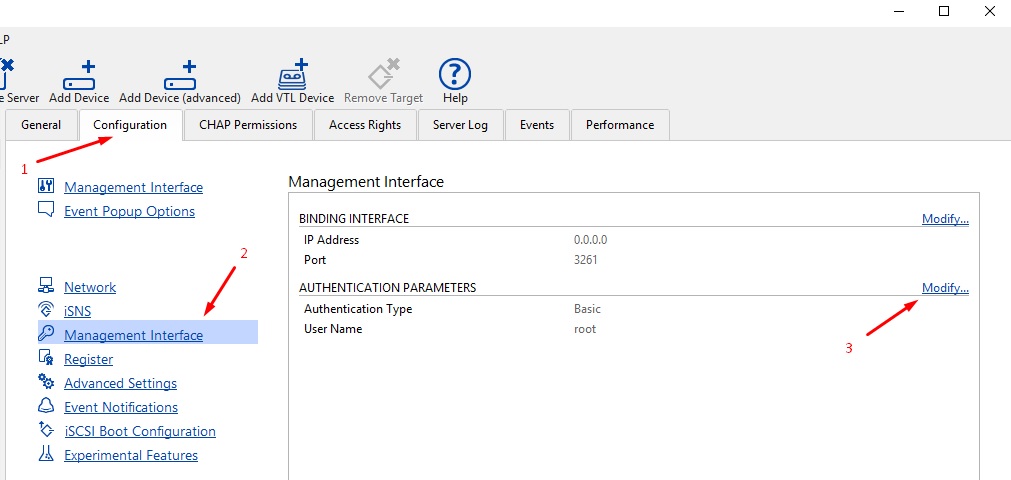This screenshot has width=1011, height=480.
Task: Open Help via the question mark icon
Action: click(455, 74)
